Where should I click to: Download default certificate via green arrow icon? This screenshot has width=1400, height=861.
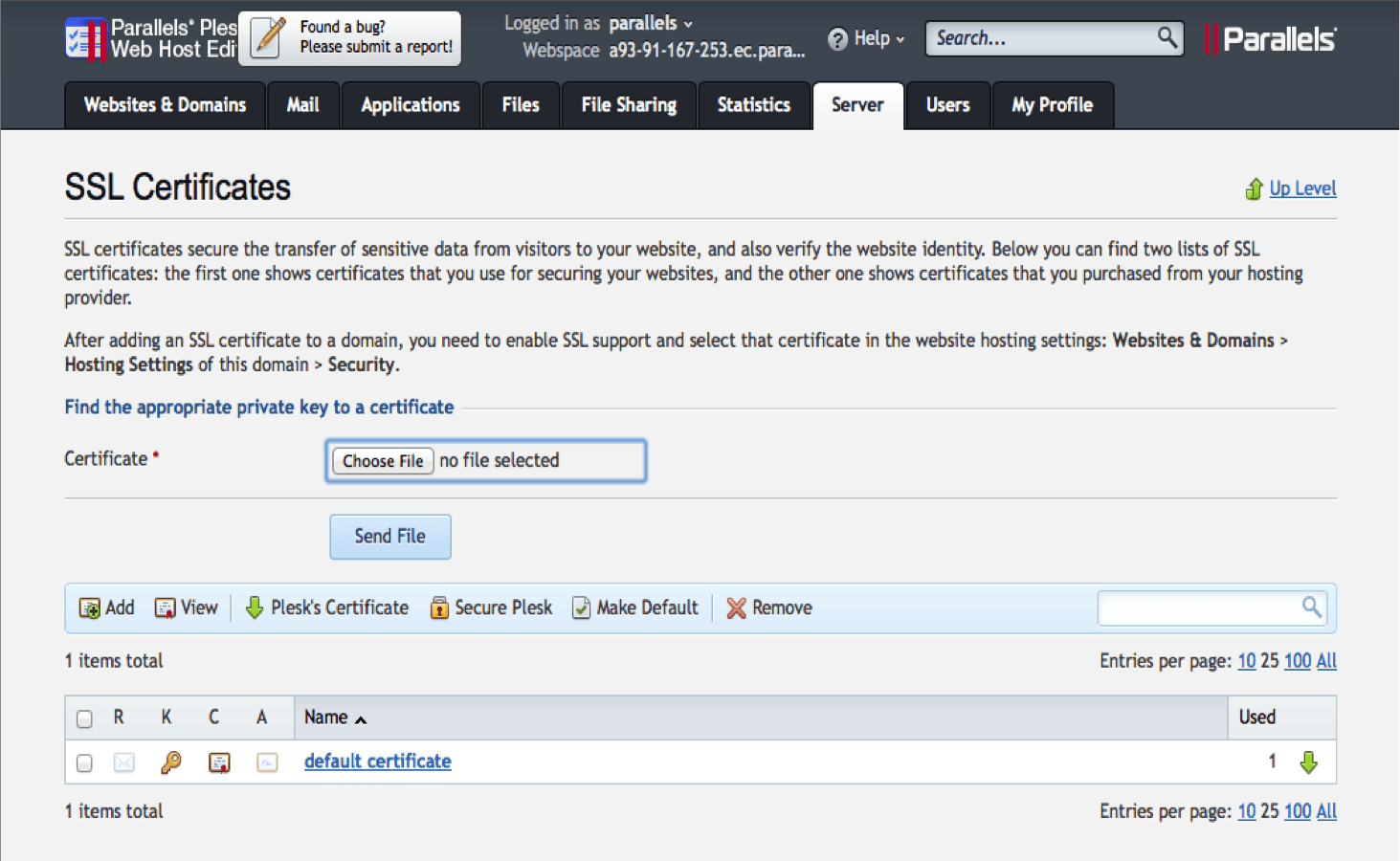pyautogui.click(x=1308, y=762)
